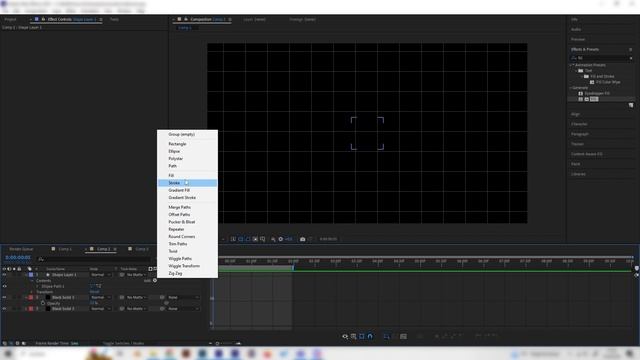The height and width of the screenshot is (360, 640).
Task: Select Trim Paths menu entry
Action: (187, 244)
